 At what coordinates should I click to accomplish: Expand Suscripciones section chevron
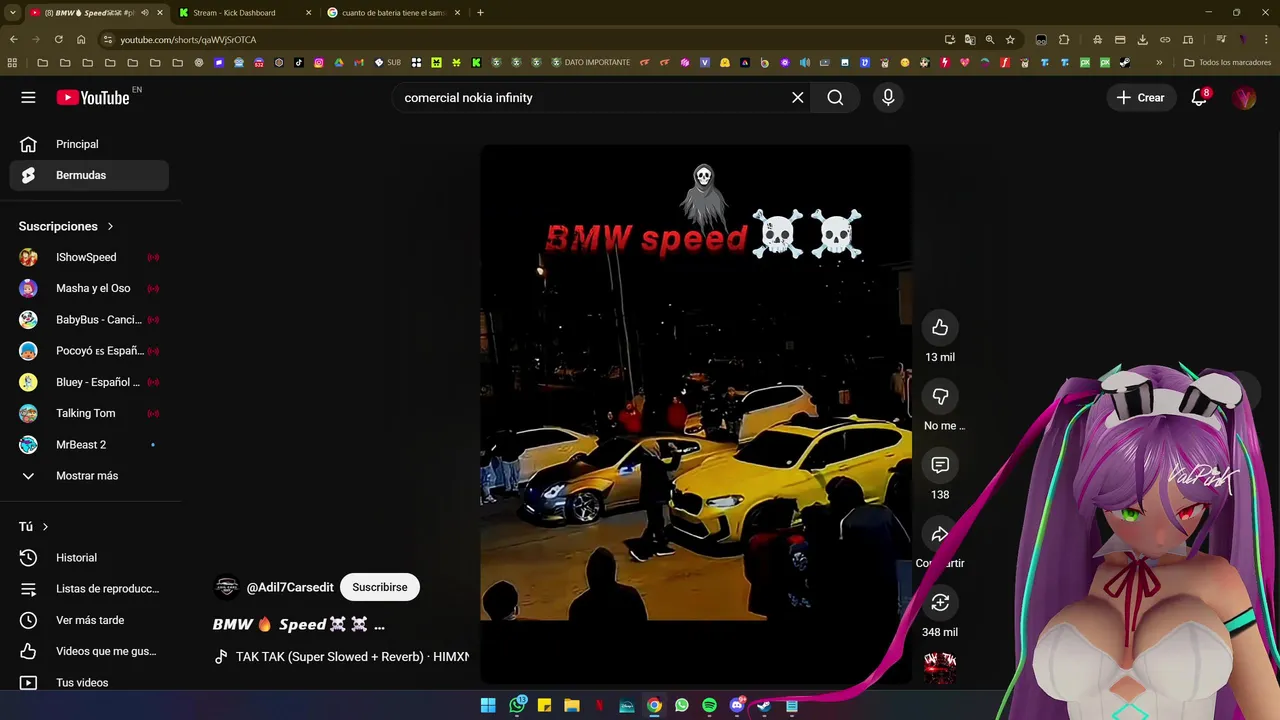tap(110, 226)
